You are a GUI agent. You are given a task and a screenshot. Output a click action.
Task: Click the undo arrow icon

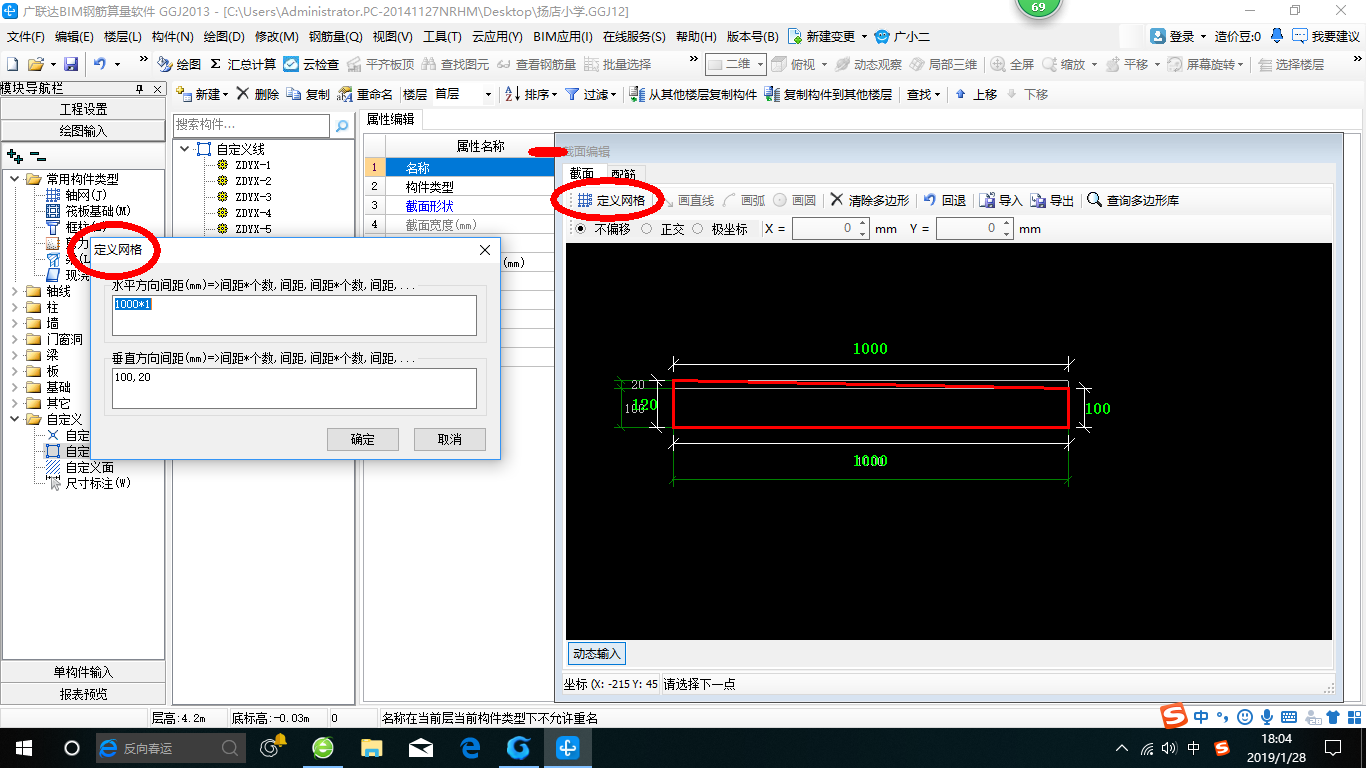[x=100, y=64]
